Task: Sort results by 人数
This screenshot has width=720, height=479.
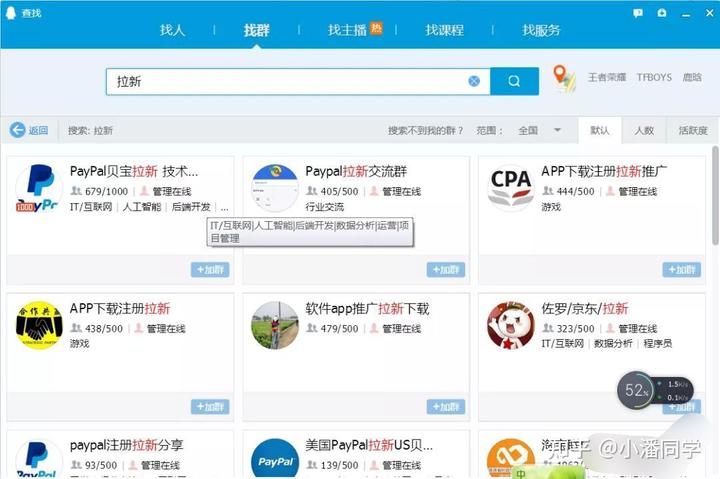Action: click(644, 130)
